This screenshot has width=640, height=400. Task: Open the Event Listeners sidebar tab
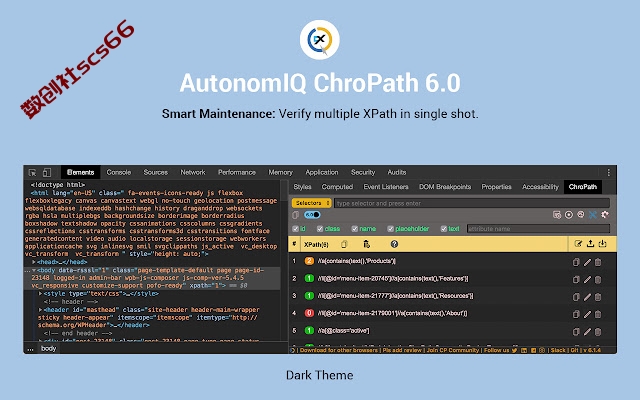386,187
